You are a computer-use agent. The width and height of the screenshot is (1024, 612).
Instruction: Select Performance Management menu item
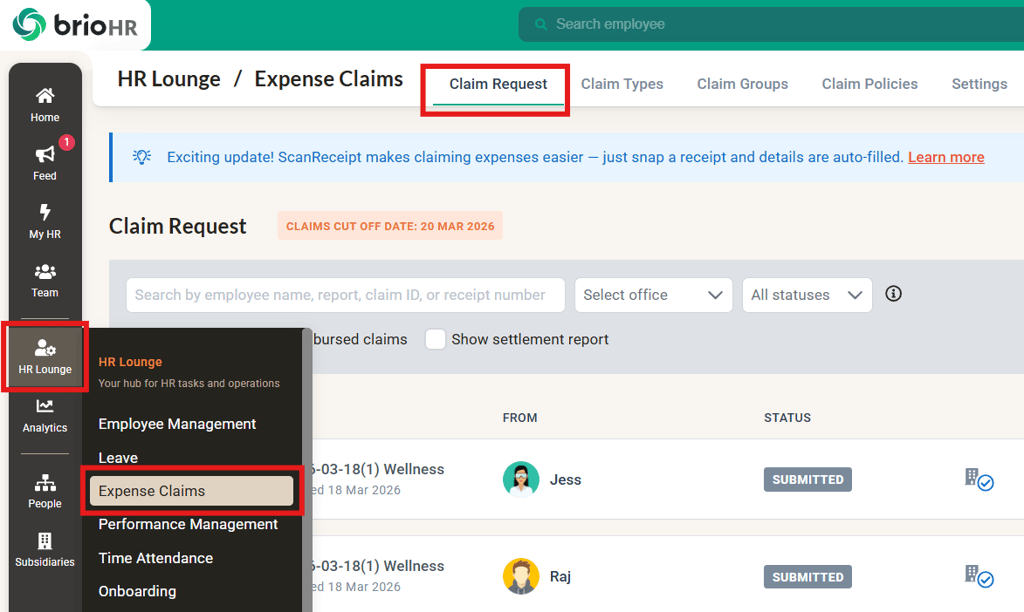tap(188, 524)
